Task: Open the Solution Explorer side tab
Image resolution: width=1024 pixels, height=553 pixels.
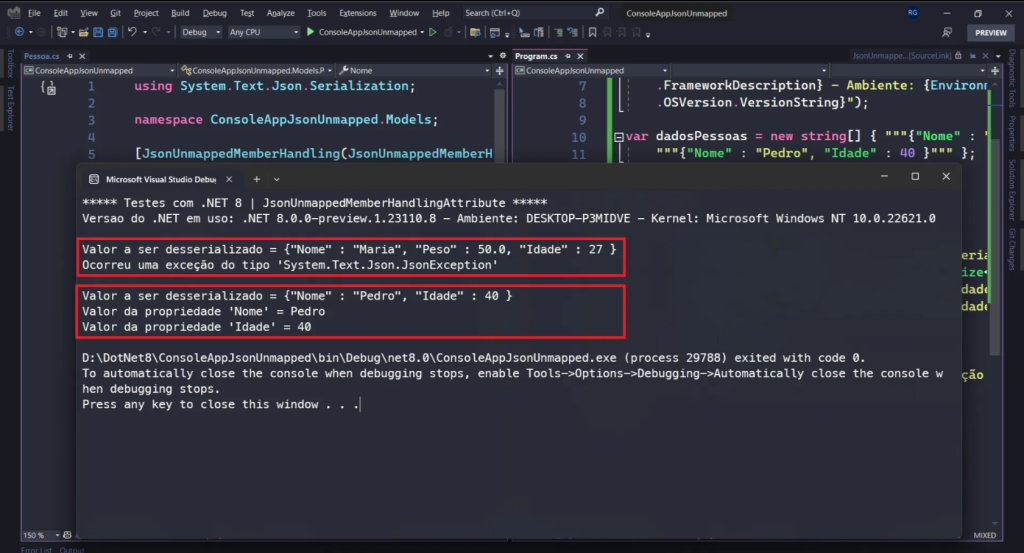Action: pos(1012,189)
